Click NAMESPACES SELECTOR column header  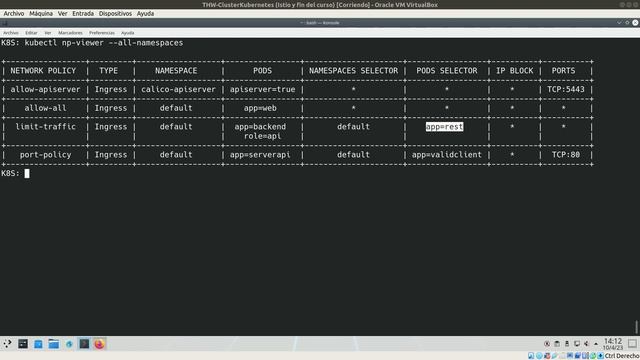coord(353,71)
